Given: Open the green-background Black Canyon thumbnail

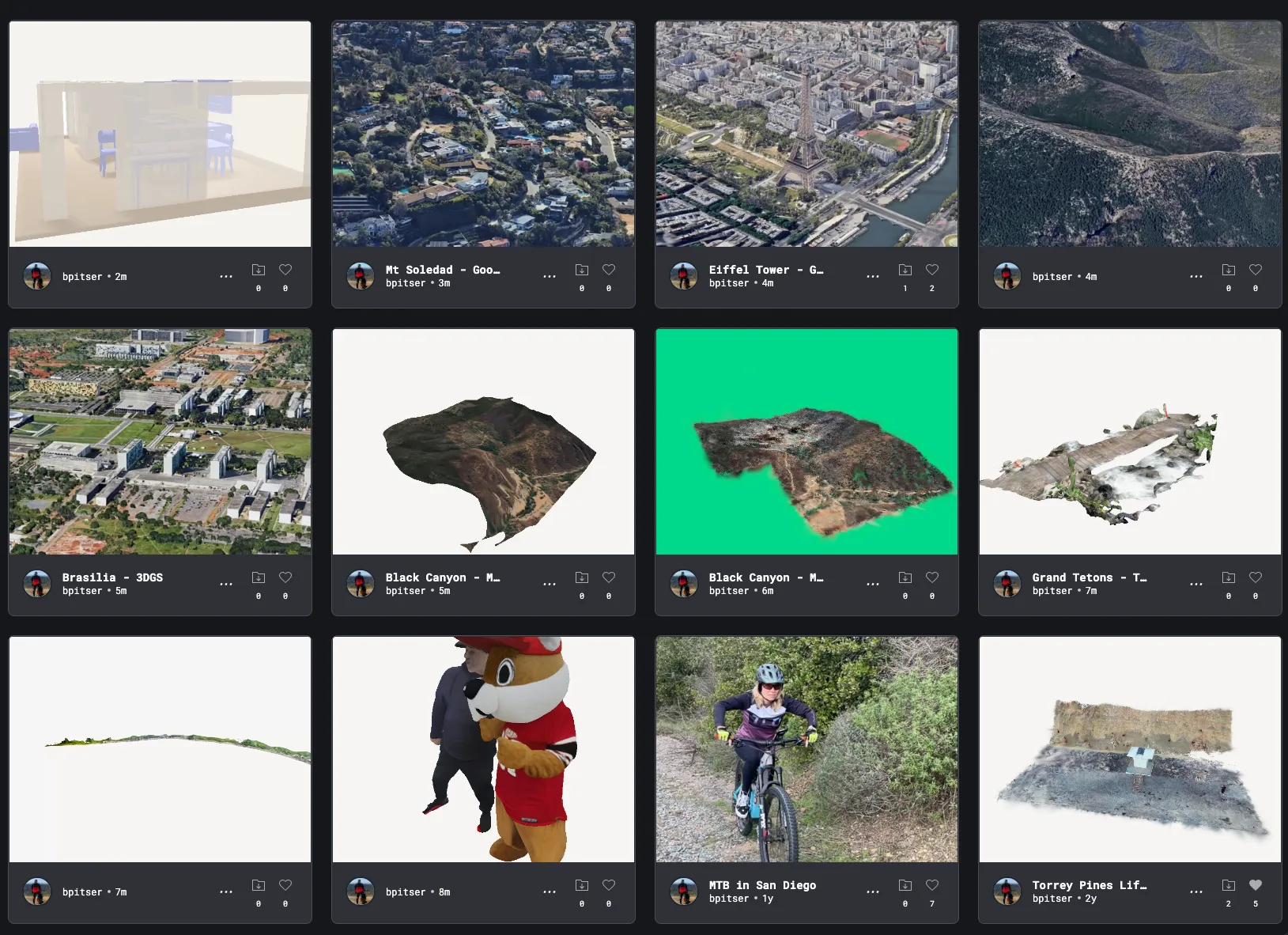Looking at the screenshot, I should click(806, 441).
